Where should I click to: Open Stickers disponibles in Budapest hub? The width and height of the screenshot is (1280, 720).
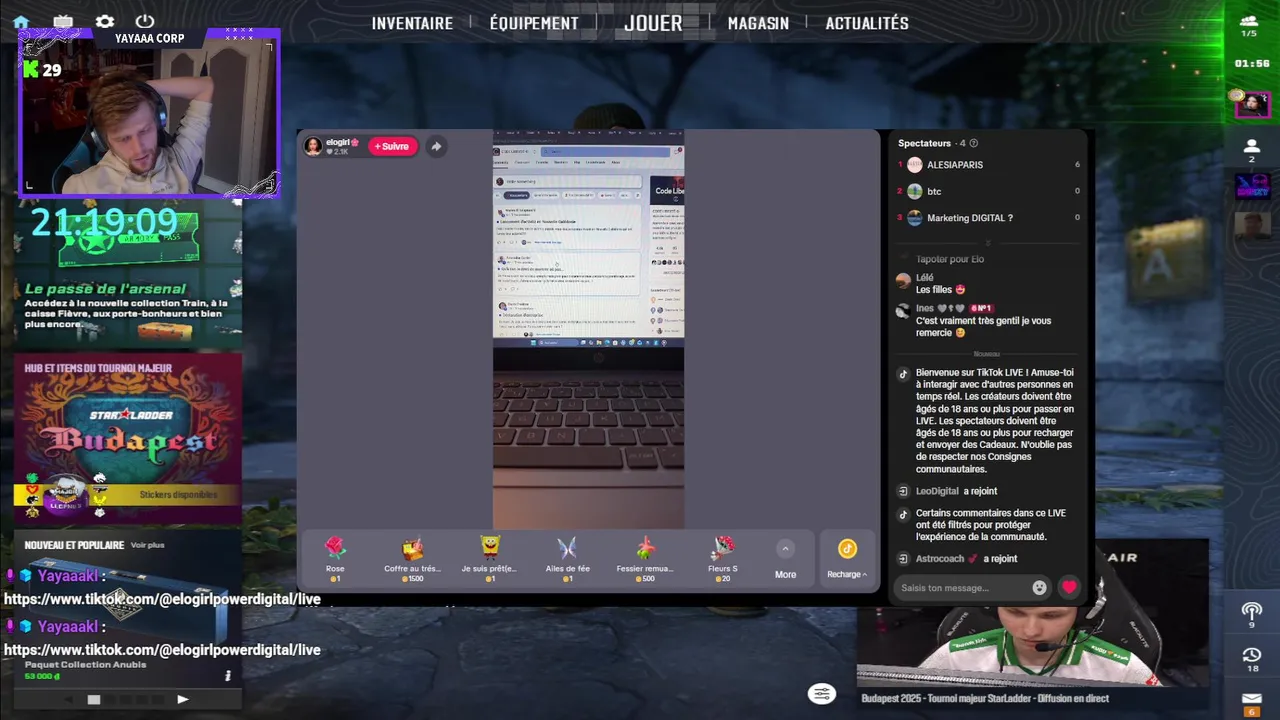point(178,495)
